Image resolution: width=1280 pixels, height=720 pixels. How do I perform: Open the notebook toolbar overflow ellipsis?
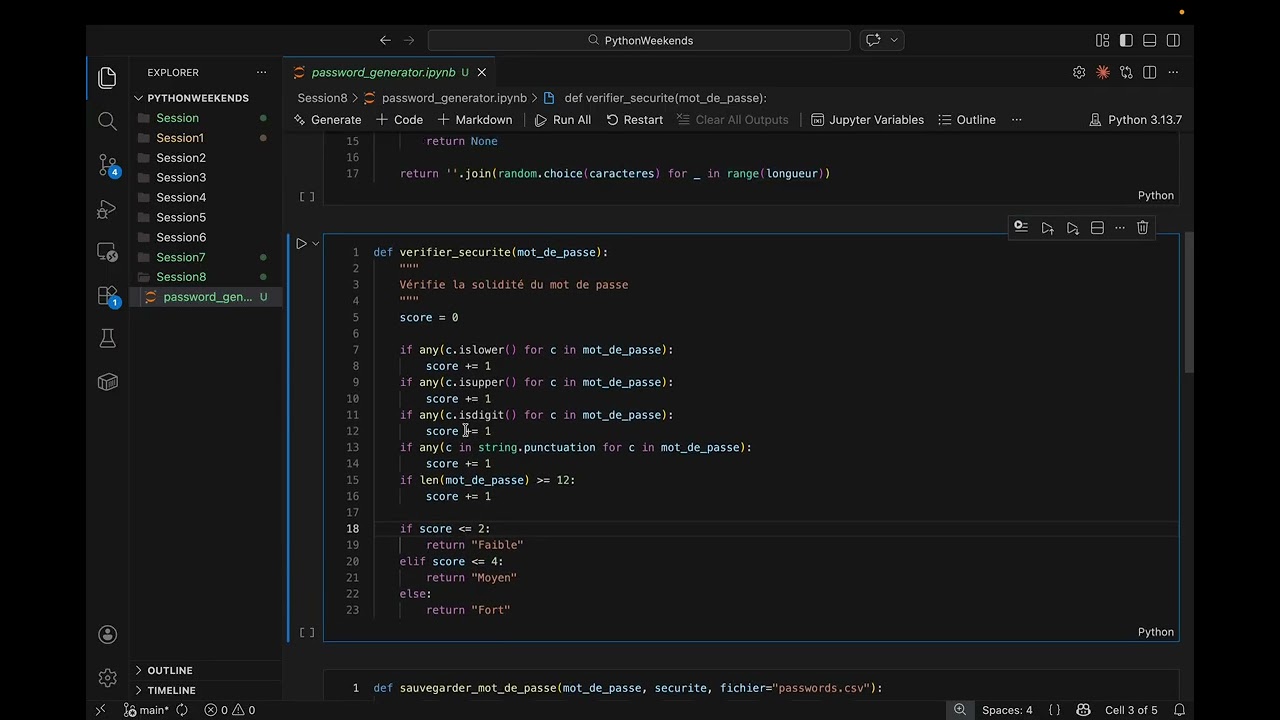[x=1017, y=119]
